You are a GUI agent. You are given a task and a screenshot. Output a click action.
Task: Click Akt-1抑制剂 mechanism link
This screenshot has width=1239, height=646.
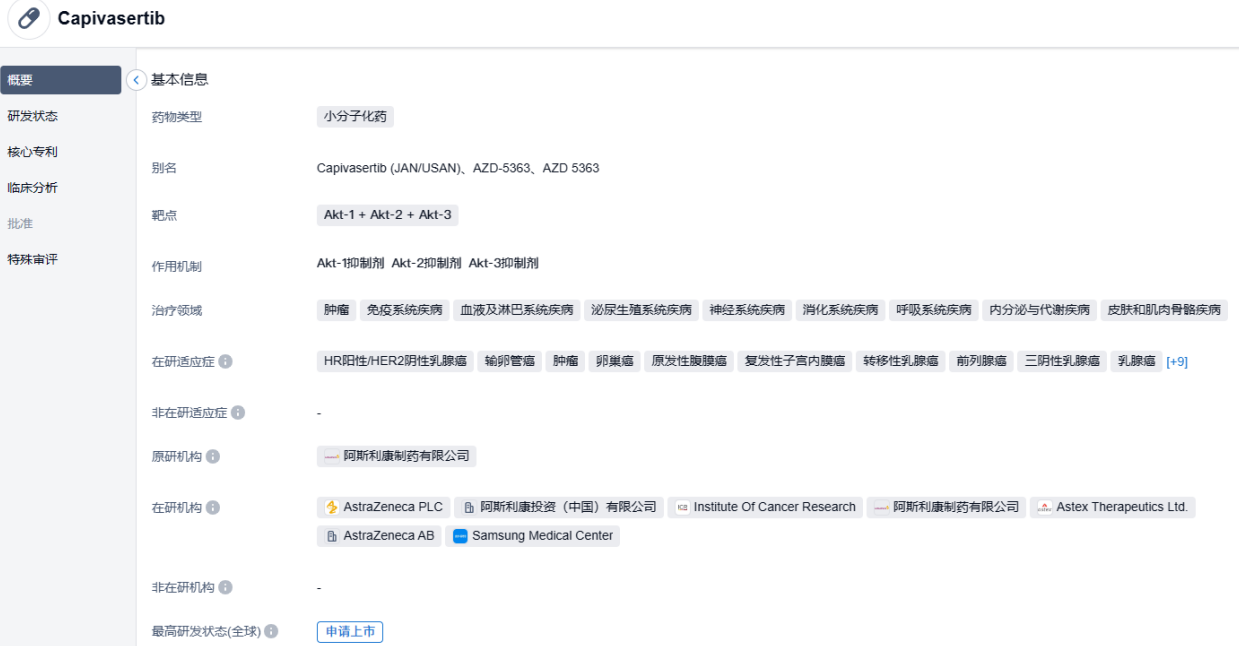coord(351,263)
